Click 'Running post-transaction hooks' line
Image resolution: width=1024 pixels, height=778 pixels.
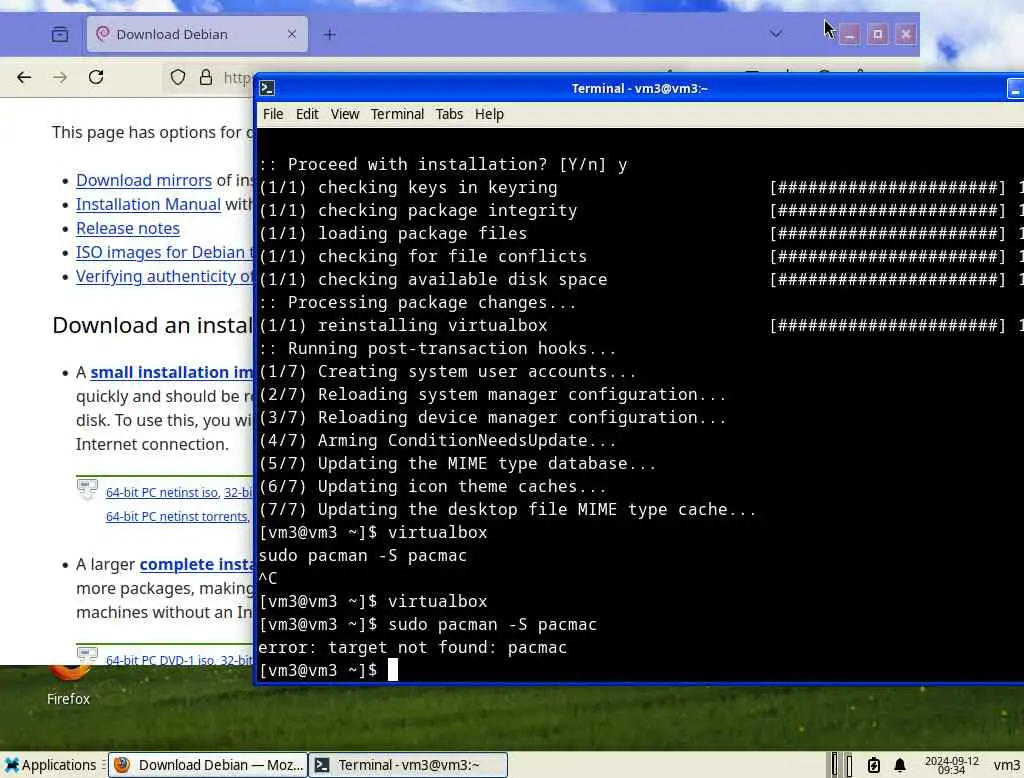point(438,349)
